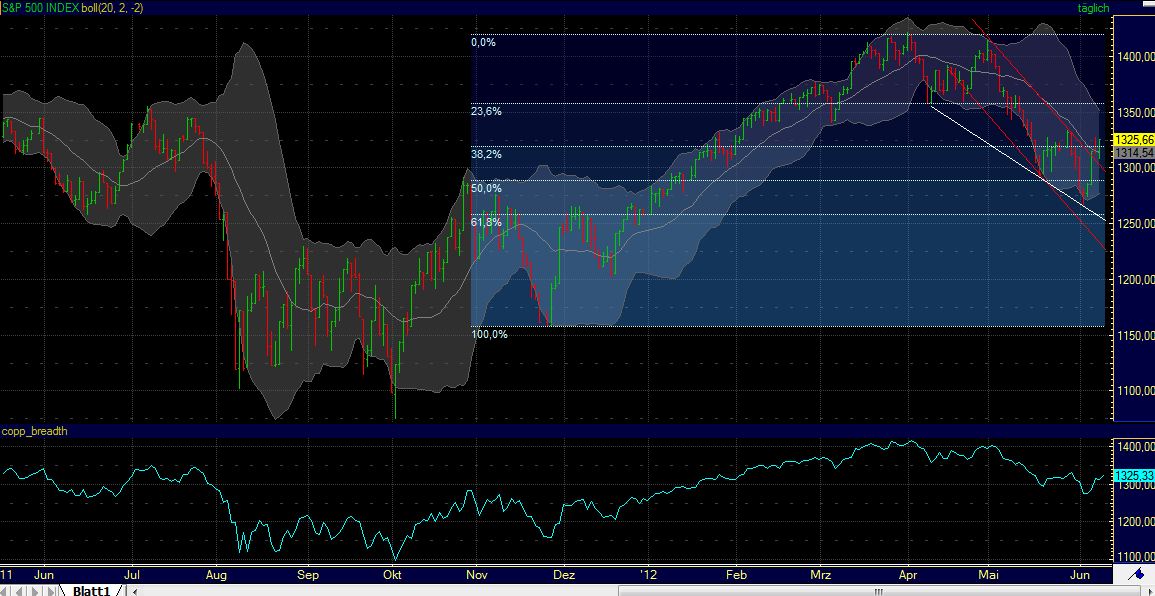Click the small left chevron beside Blatt1 tab
Viewport: 1155px width, 596px height.
pyautogui.click(x=134, y=590)
